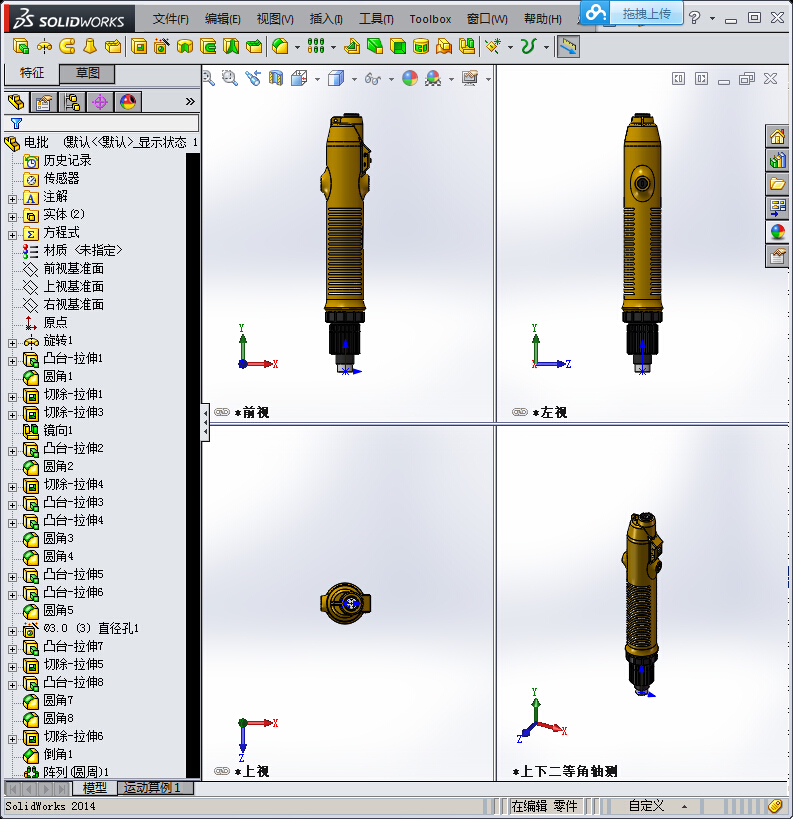Viewport: 793px width, 819px height.
Task: Click the Apply Scene icon
Action: pos(433,79)
